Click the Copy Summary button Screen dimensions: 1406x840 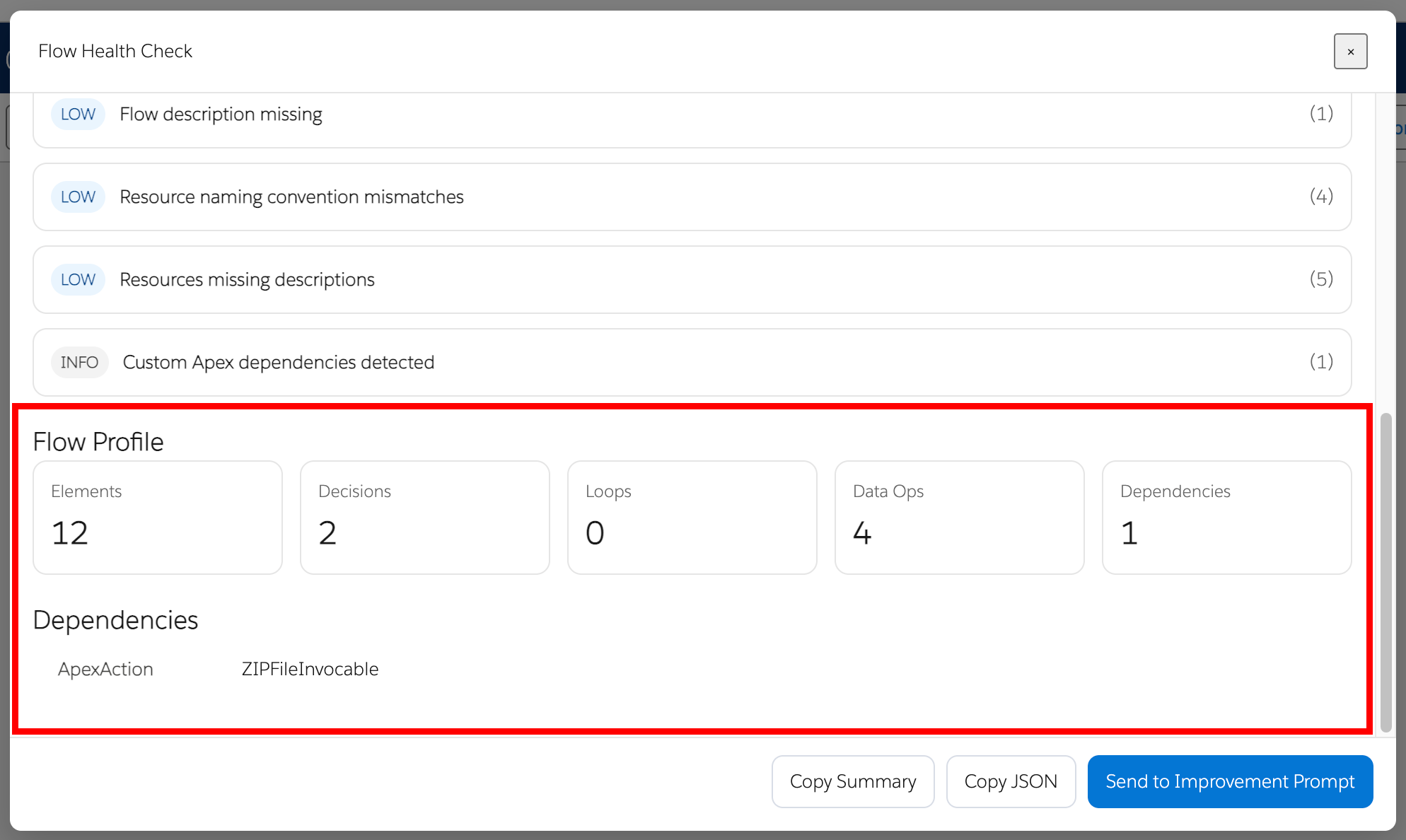click(x=853, y=781)
